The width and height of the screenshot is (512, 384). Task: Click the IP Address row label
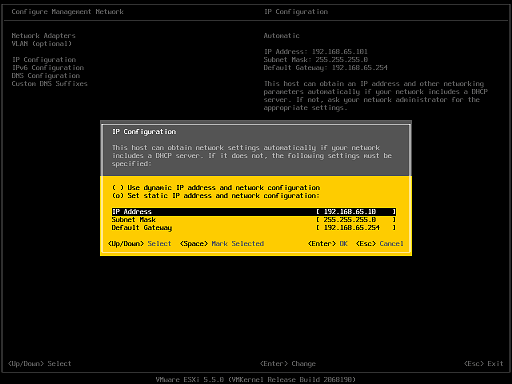click(x=132, y=212)
